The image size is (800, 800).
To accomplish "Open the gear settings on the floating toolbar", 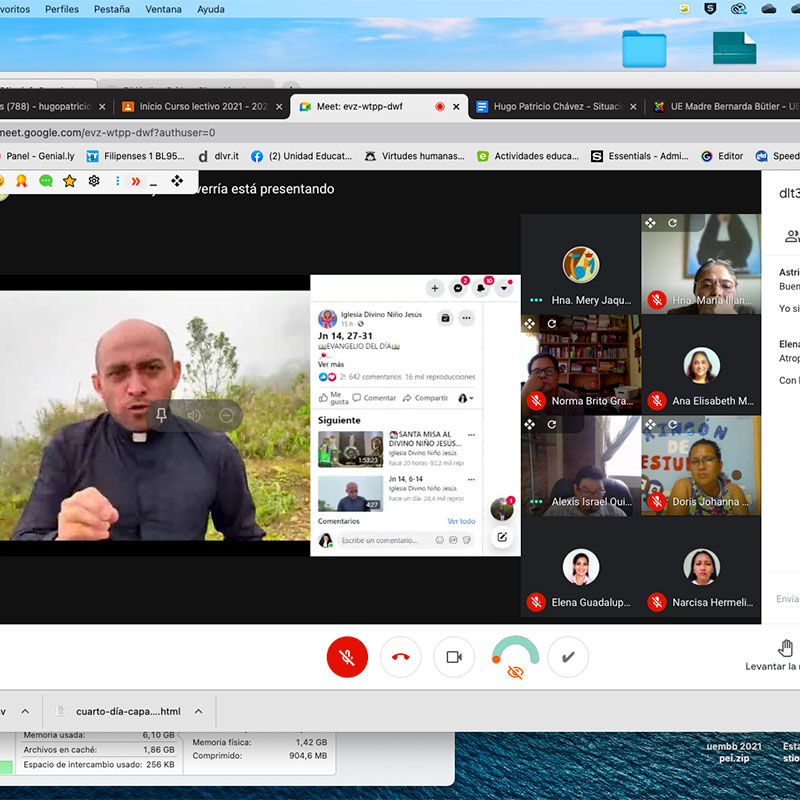I will coord(94,181).
